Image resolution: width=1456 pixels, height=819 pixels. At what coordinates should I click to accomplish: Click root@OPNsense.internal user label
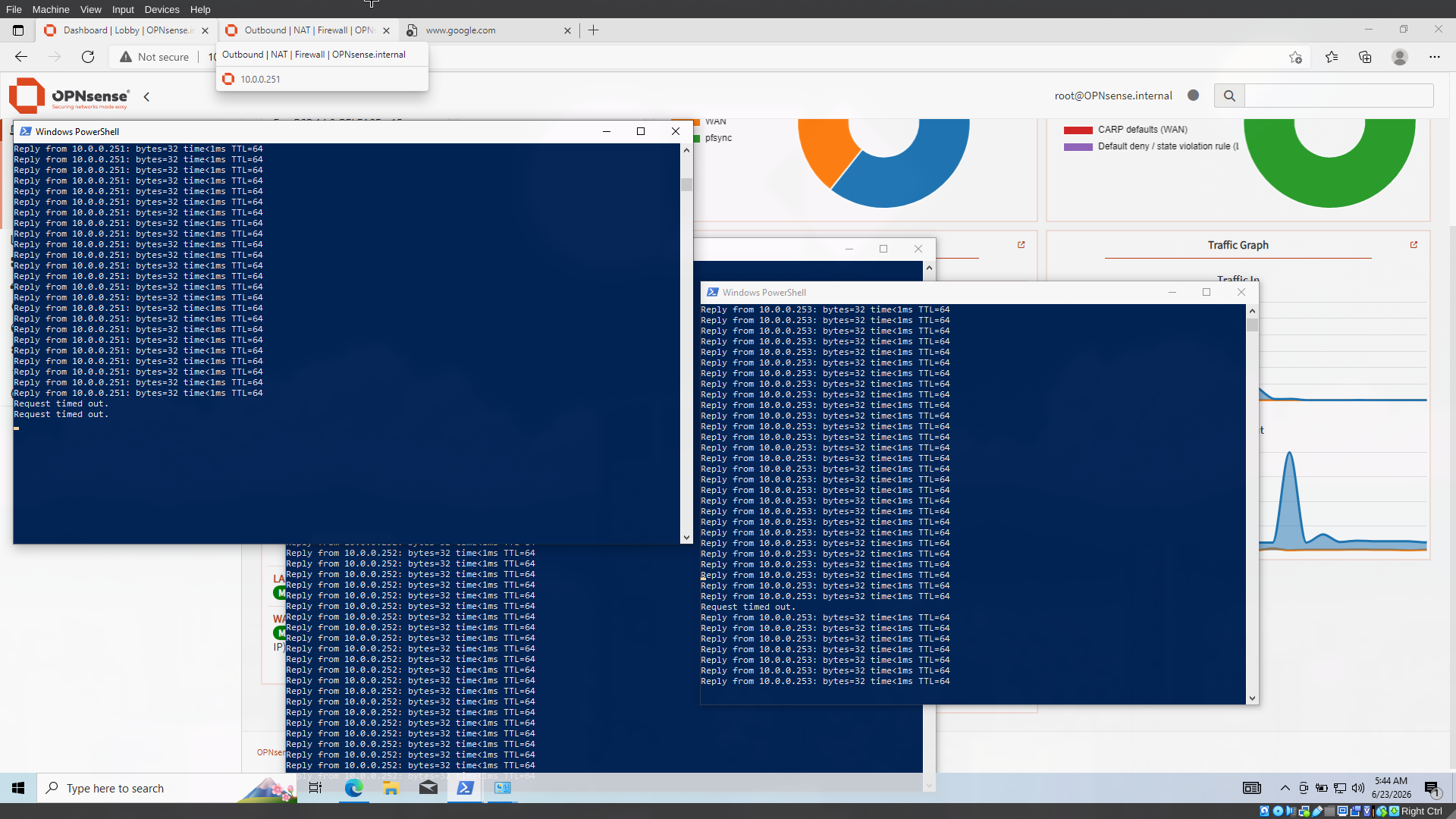tap(1113, 96)
